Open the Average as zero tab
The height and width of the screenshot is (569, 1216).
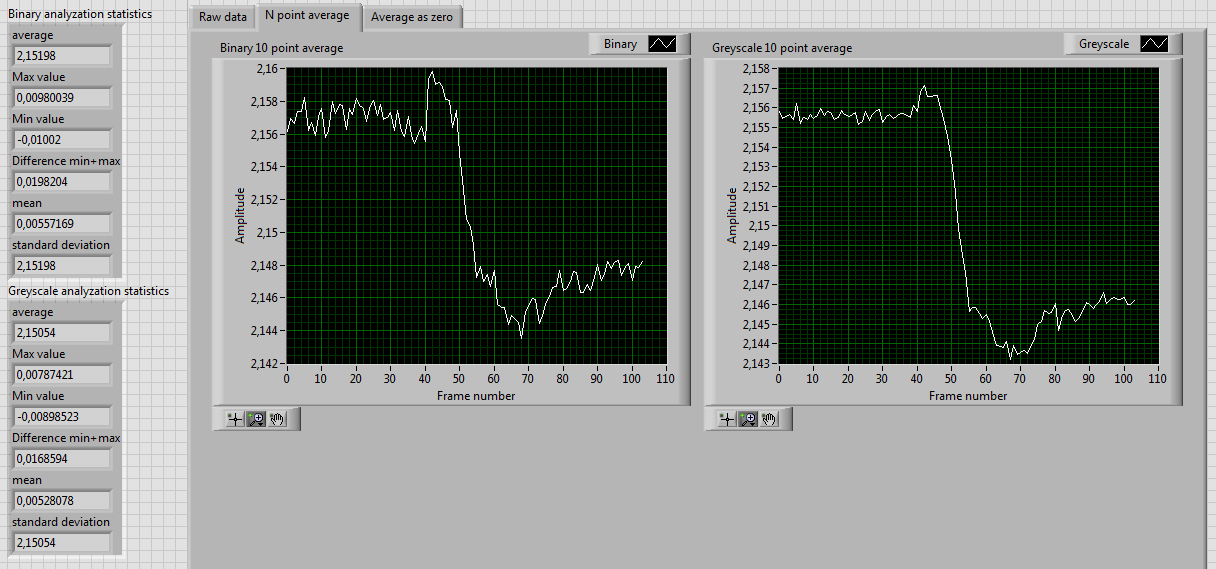tap(412, 17)
